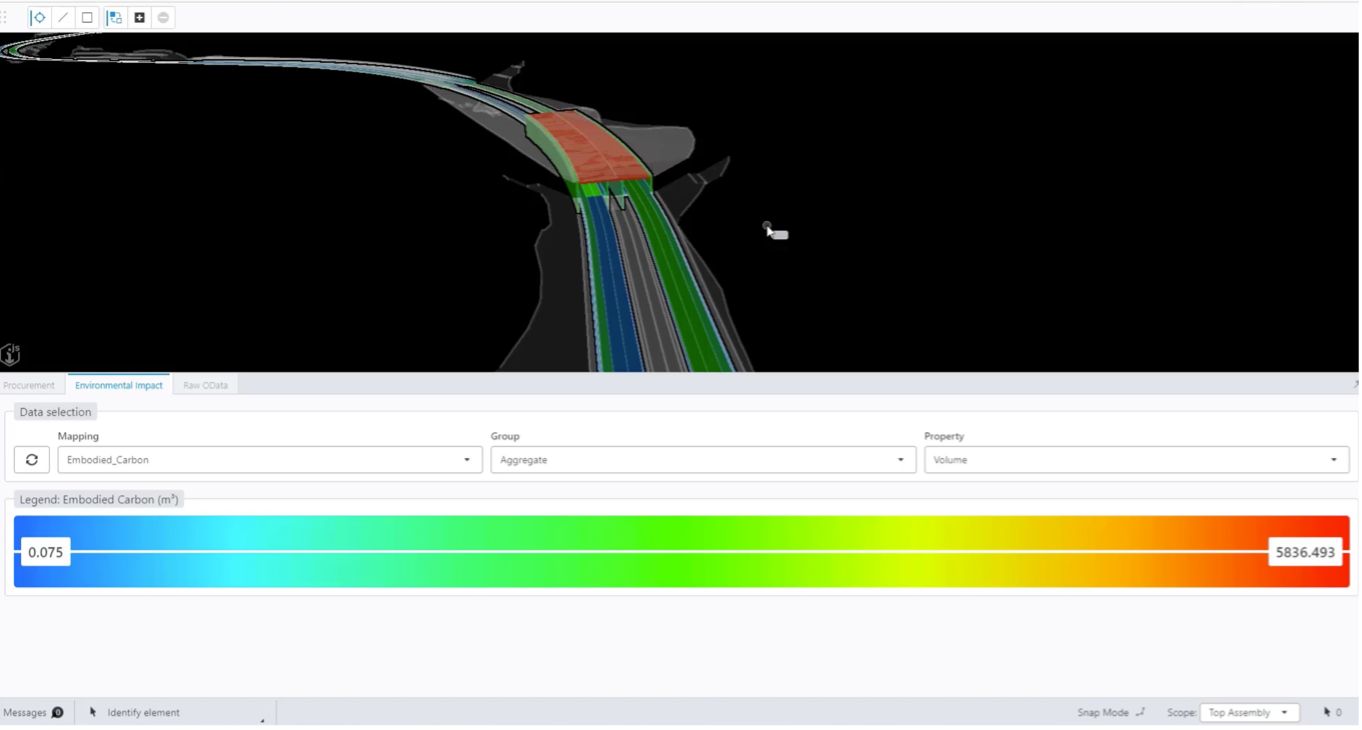The image size is (1362, 730).
Task: Click the view orientation marker in the viewport
Action: coord(13,352)
